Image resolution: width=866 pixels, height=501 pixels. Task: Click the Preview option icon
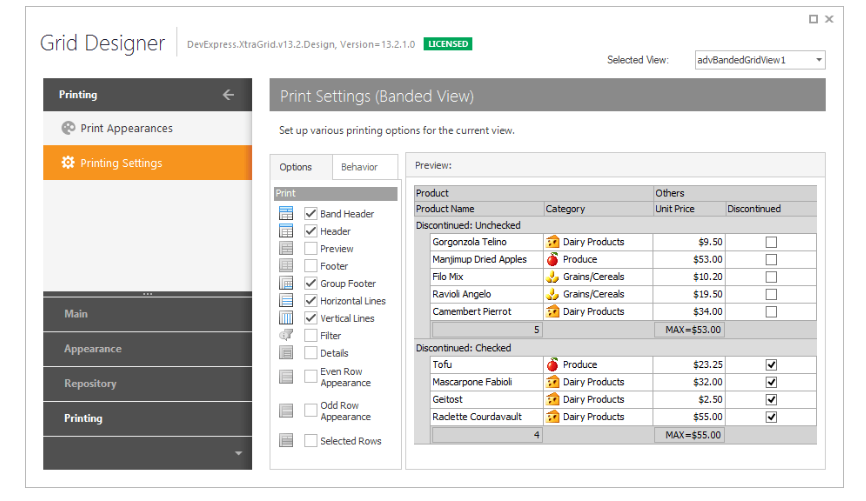[286, 249]
